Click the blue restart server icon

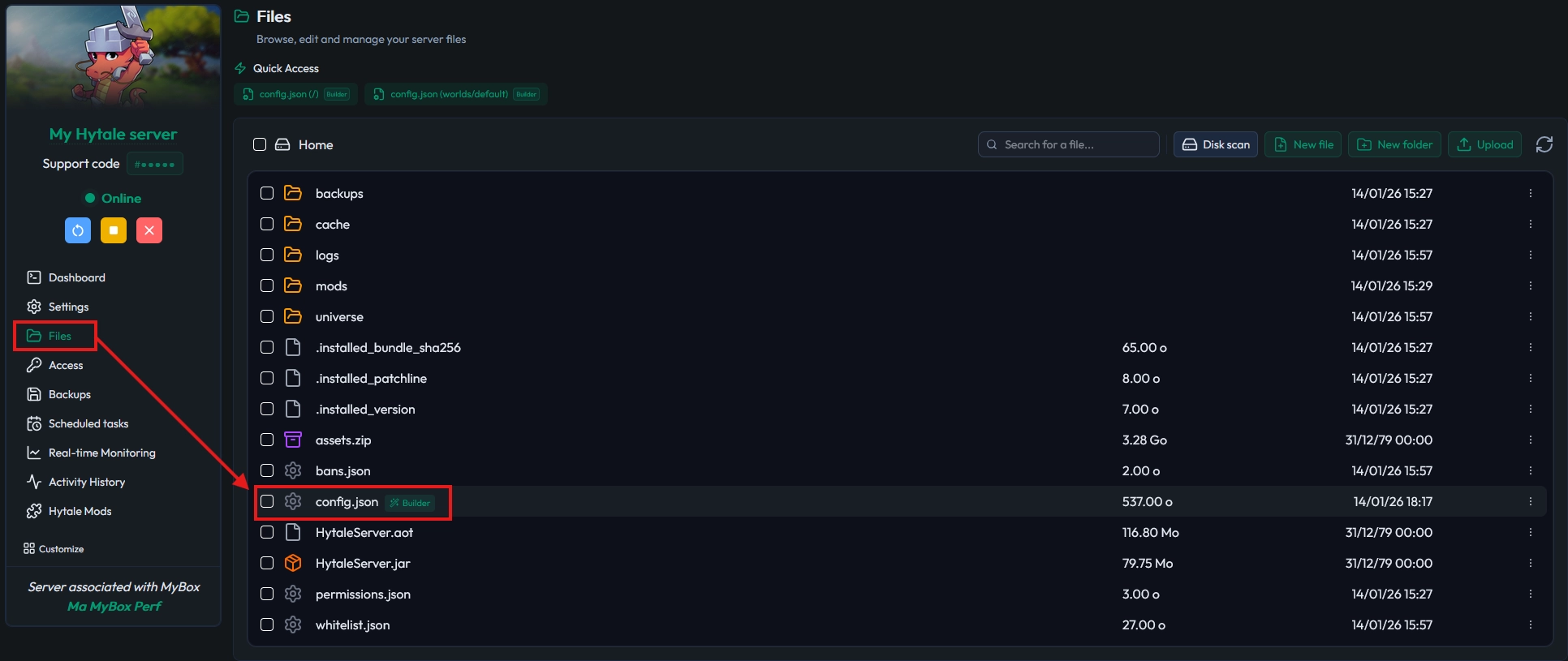point(78,230)
